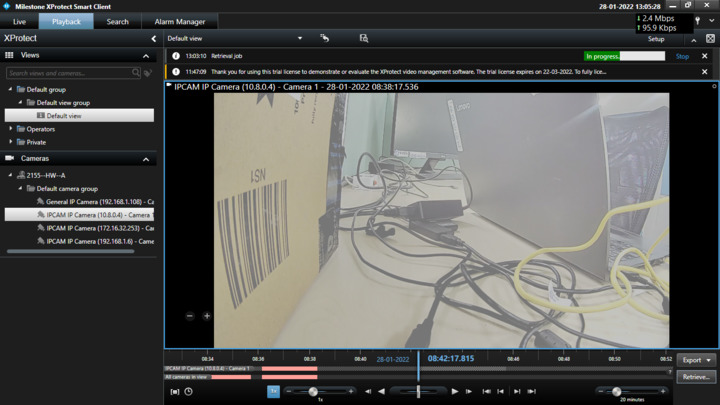Click the play forward button
The width and height of the screenshot is (720, 405).
(455, 391)
